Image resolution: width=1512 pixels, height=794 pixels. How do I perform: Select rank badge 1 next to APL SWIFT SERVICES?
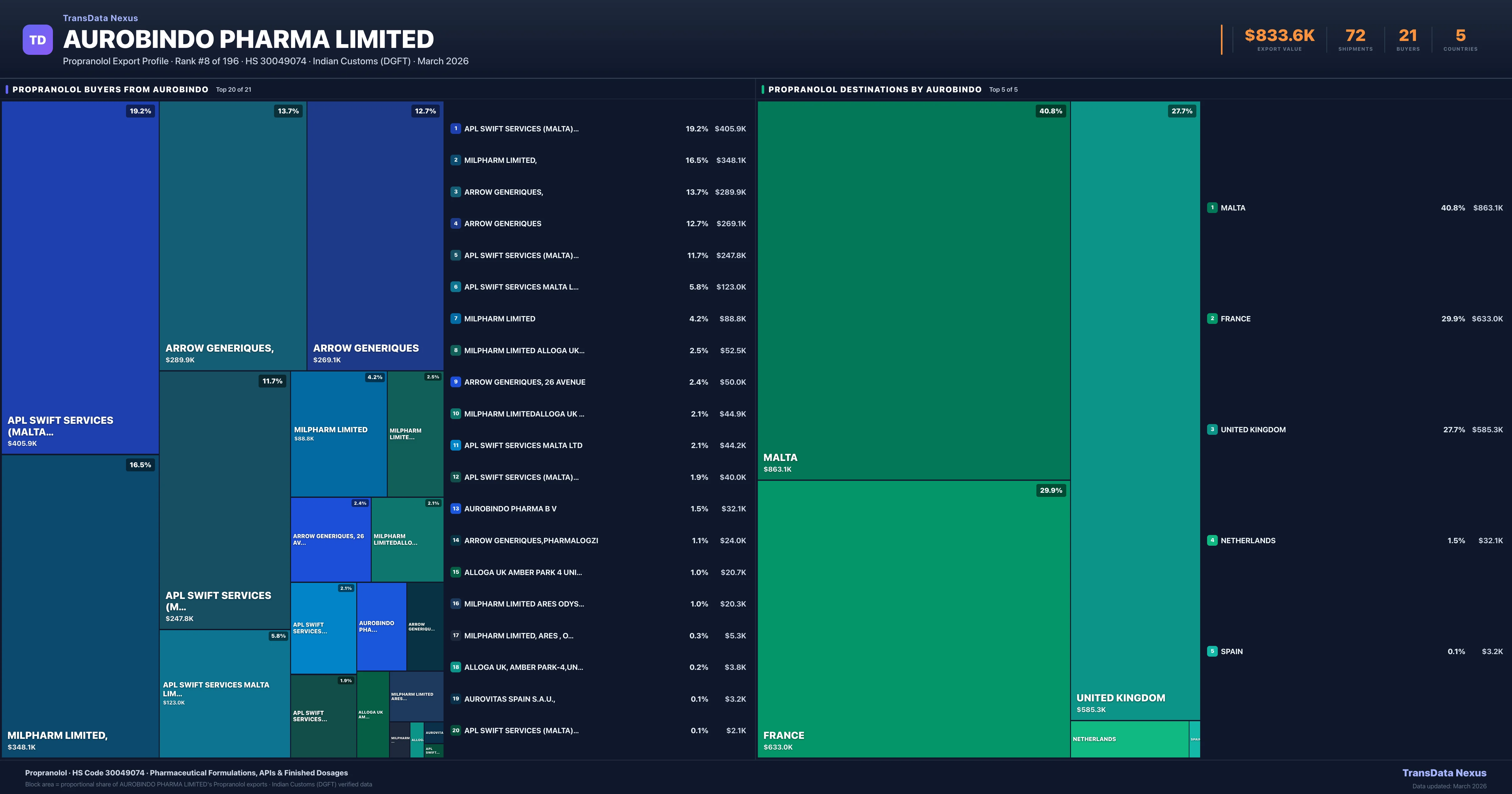point(456,129)
